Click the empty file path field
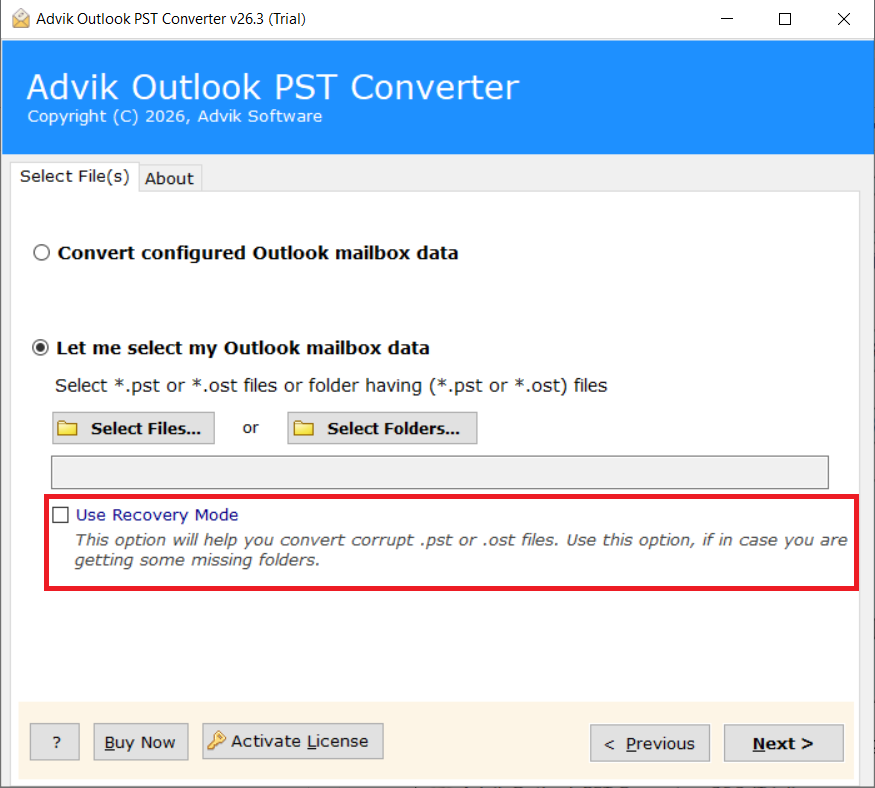 tap(440, 472)
